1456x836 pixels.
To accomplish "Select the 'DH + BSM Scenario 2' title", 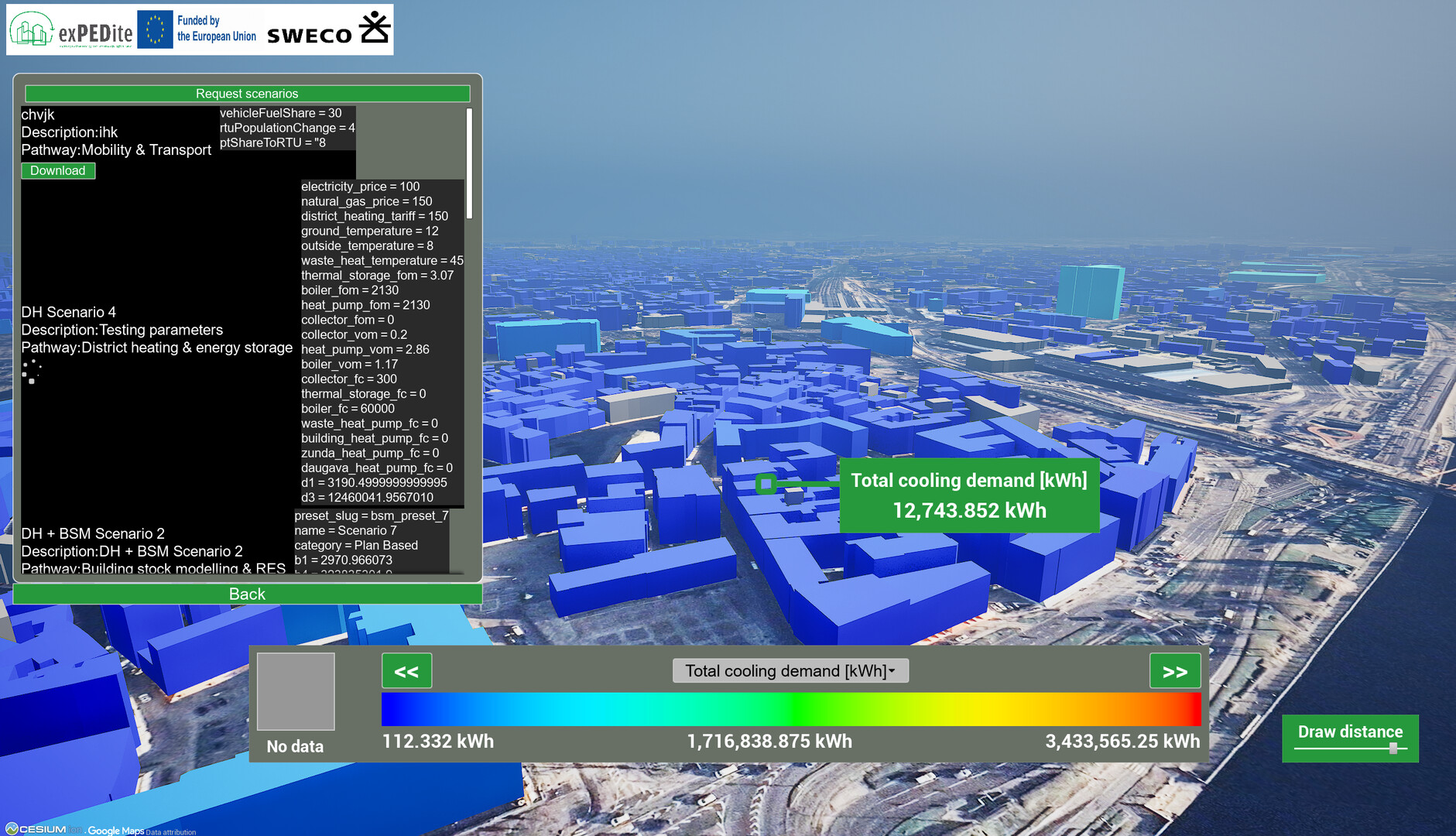I will [x=93, y=533].
